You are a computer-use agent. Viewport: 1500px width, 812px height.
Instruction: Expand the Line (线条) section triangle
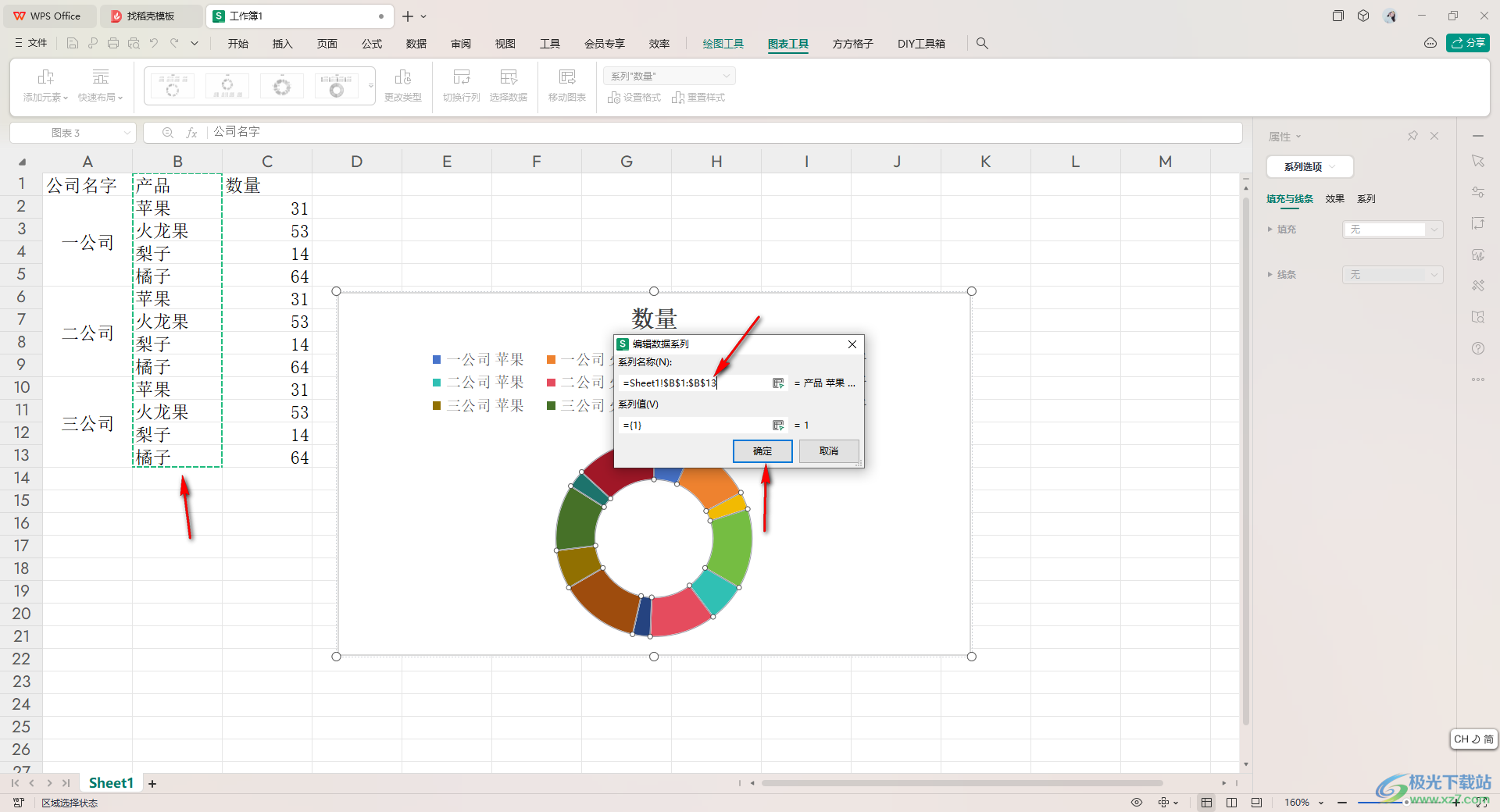point(1270,275)
